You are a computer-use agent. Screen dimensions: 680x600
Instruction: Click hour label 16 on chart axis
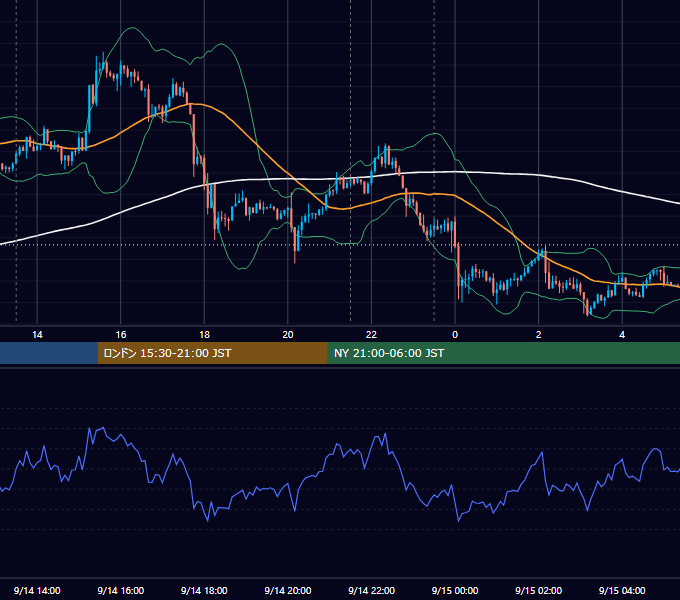click(121, 334)
